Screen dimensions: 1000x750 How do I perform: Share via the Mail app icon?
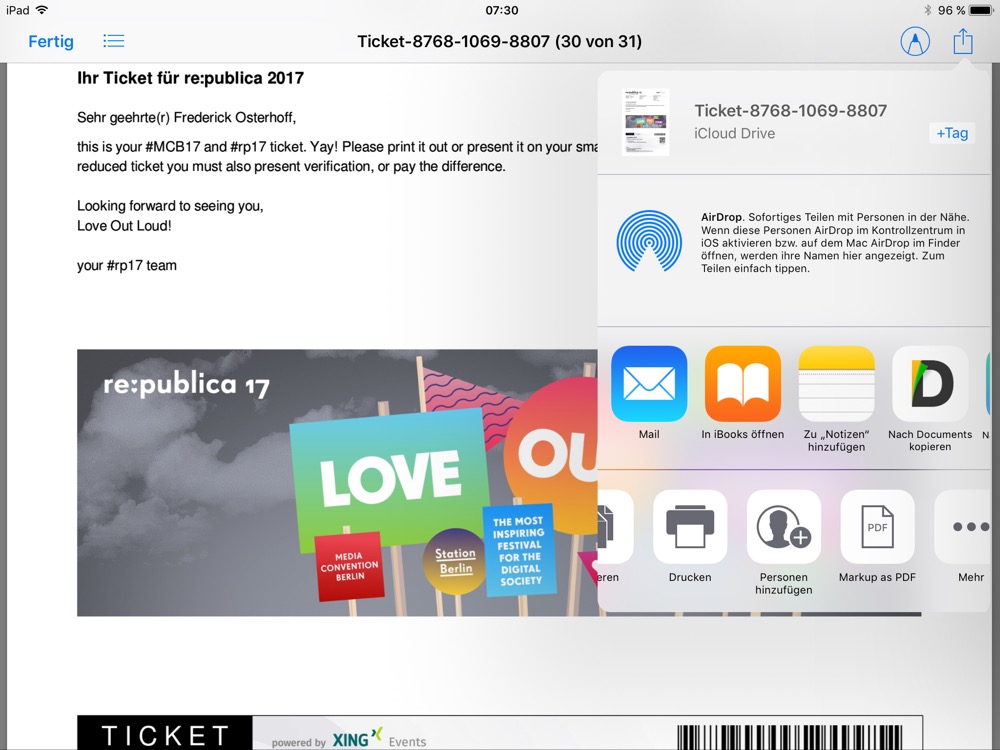point(649,384)
